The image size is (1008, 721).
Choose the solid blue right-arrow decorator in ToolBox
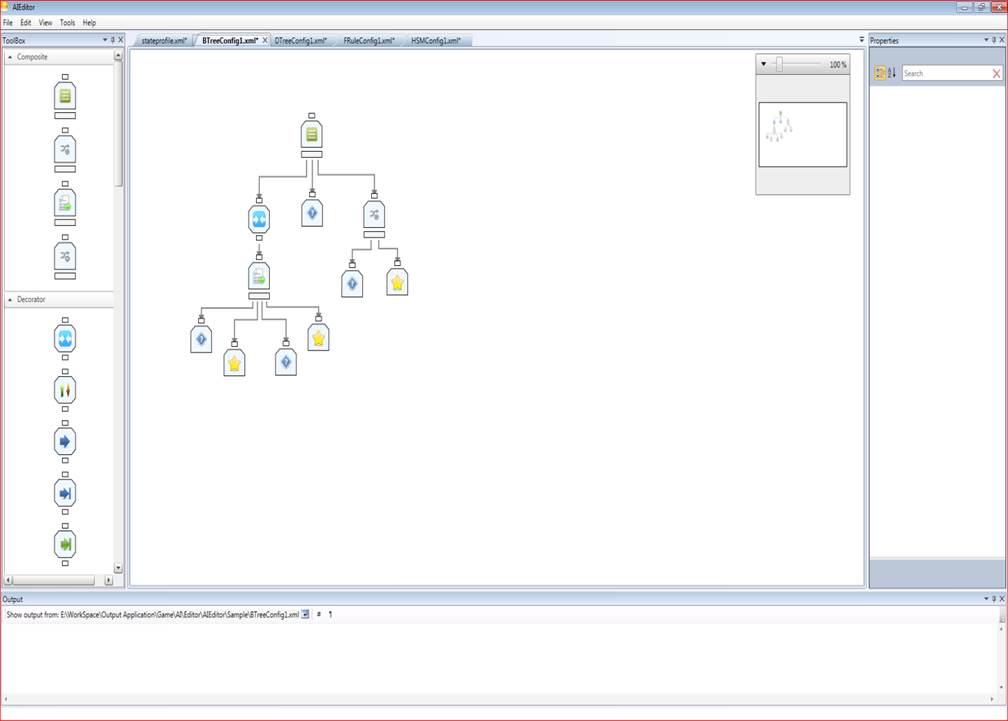point(65,441)
